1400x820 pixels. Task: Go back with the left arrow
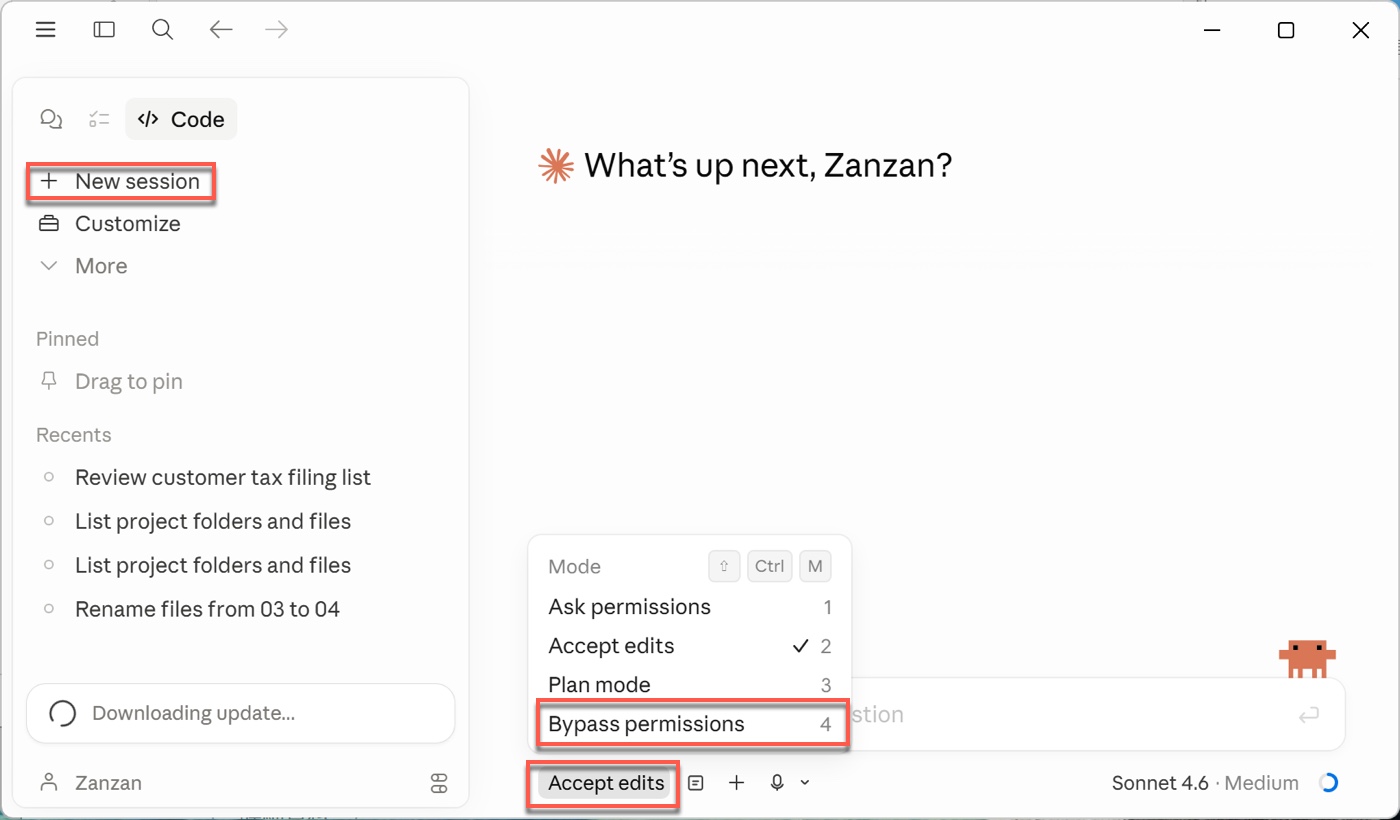[220, 30]
